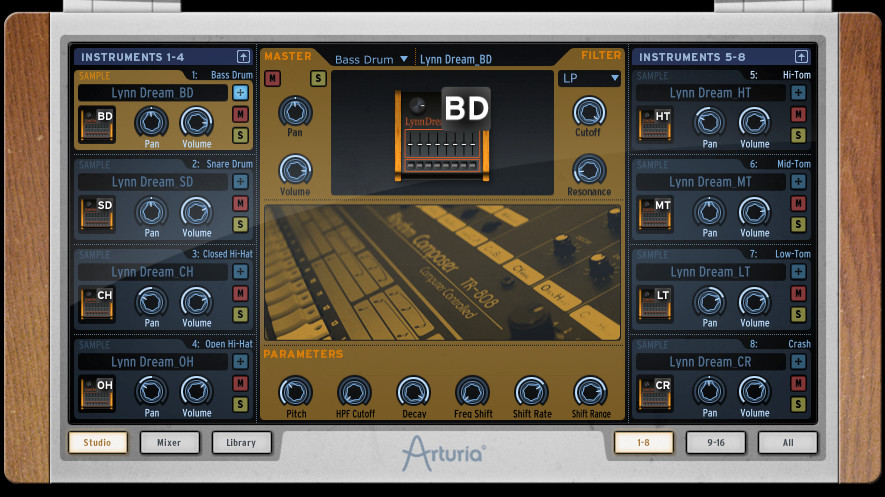
Task: Click the Shift Range parameter knob
Action: click(x=590, y=392)
